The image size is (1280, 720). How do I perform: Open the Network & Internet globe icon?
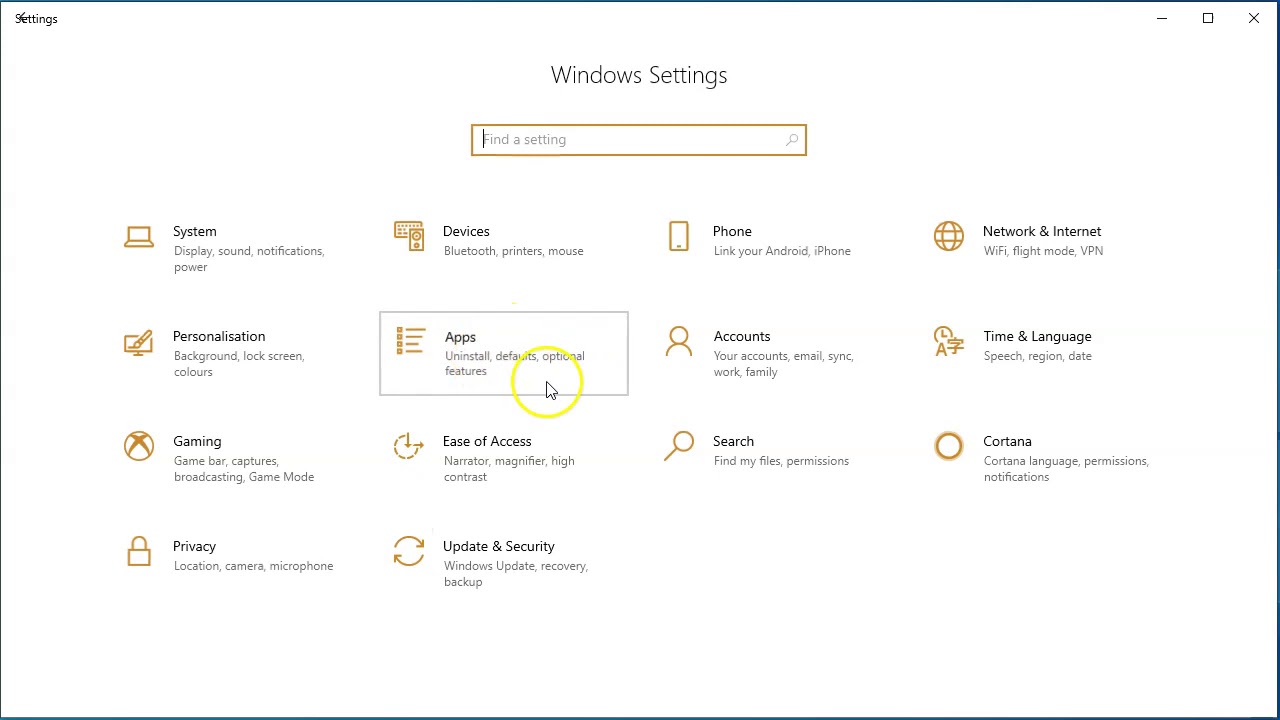click(x=949, y=236)
